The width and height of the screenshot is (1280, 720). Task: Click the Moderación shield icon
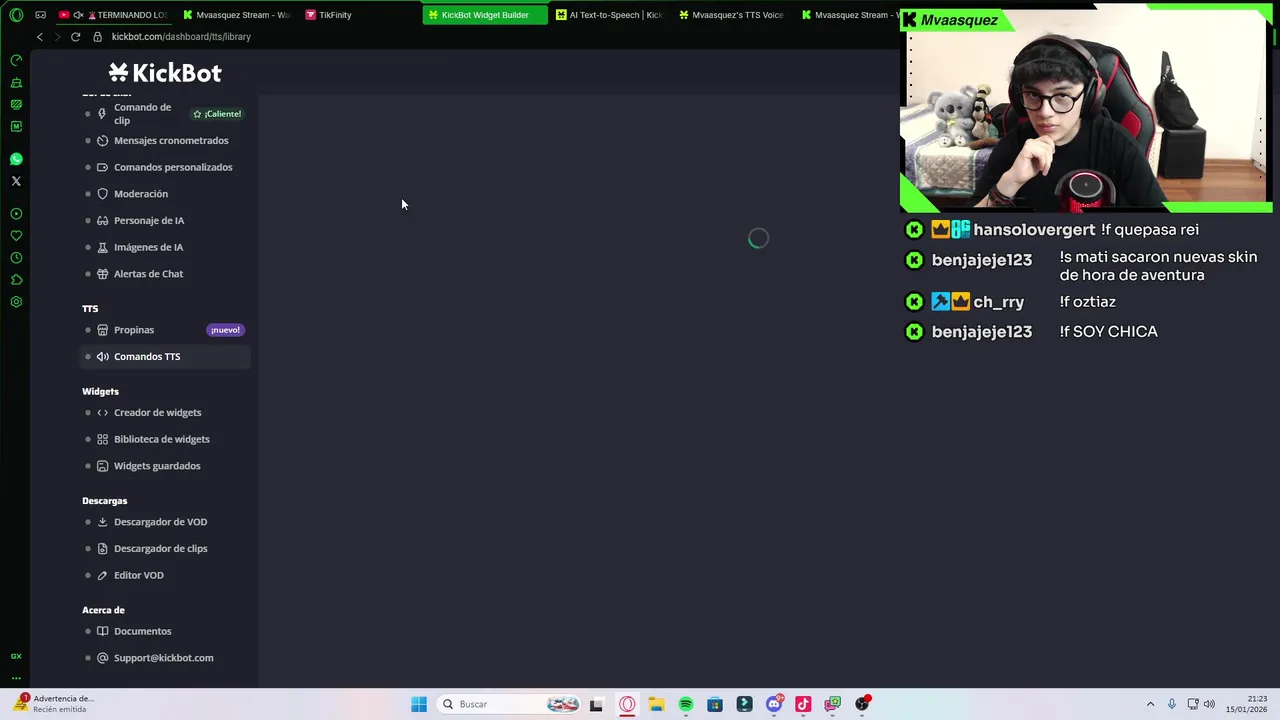tap(102, 194)
